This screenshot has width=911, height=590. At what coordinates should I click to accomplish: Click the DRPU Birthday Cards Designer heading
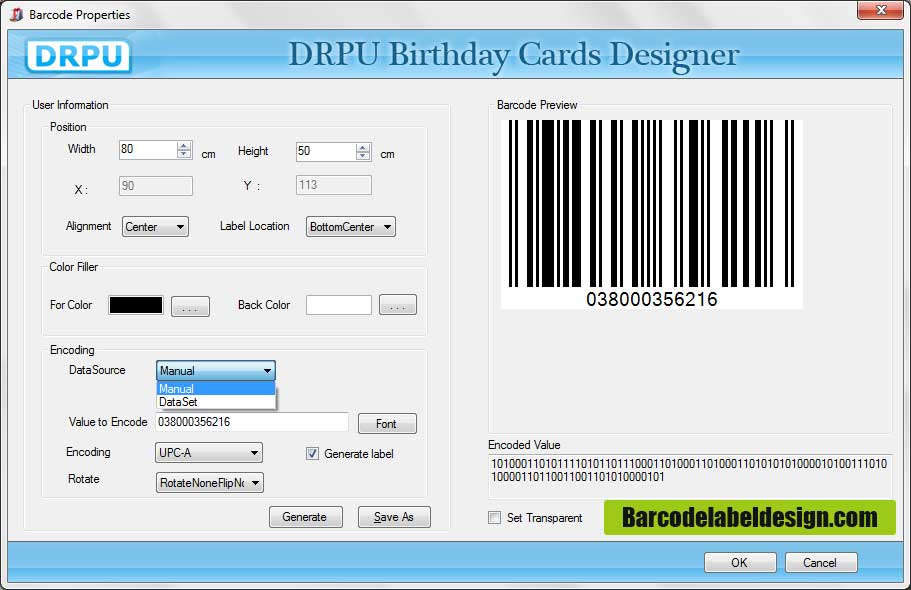click(514, 55)
